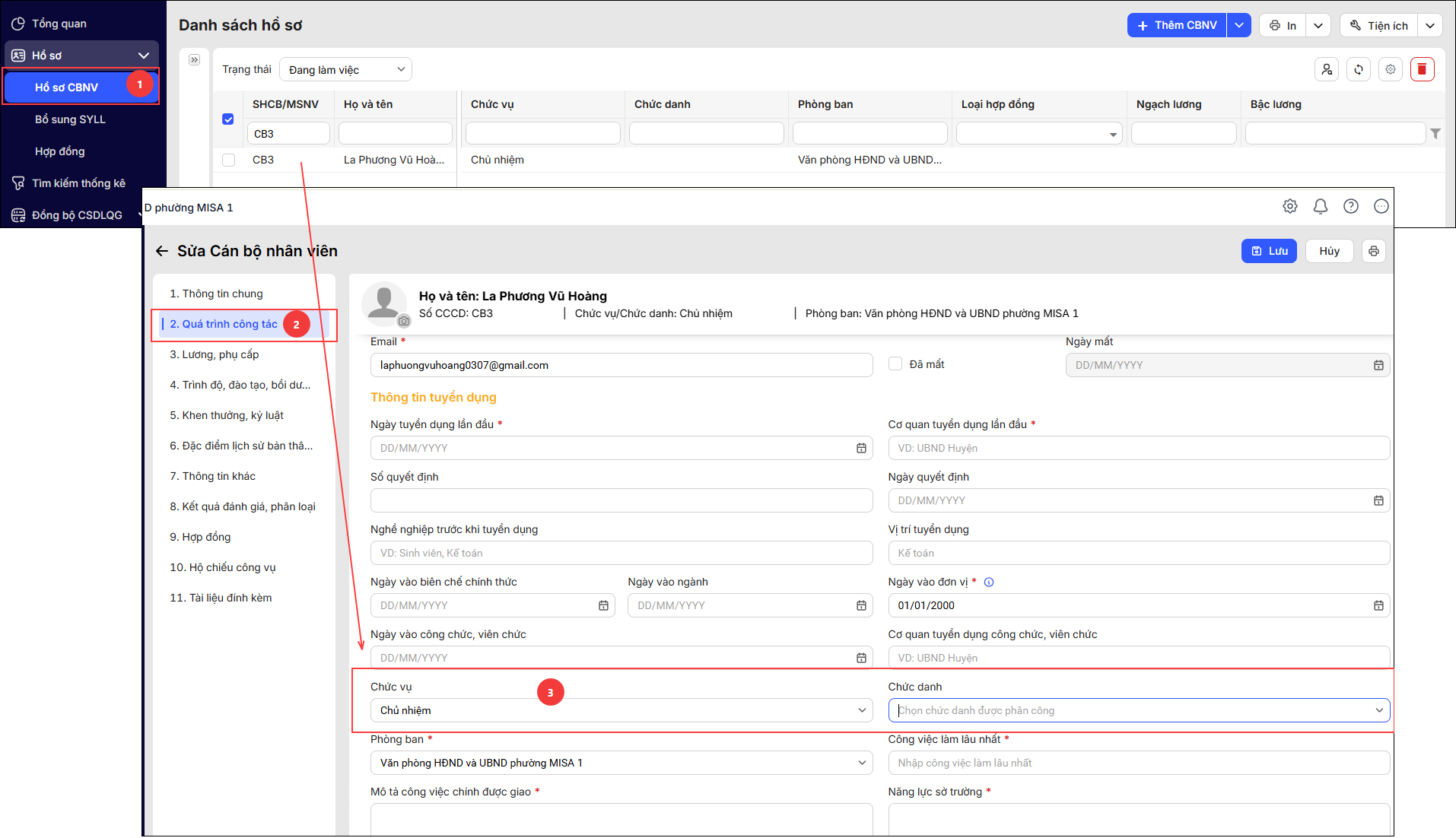Open the In dropdown arrow

[1318, 25]
